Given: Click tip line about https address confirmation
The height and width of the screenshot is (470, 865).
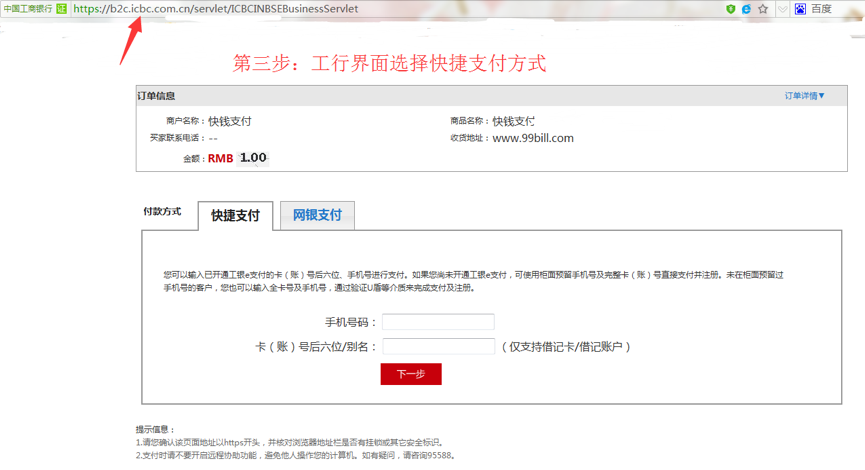Looking at the screenshot, I should click(x=290, y=442).
